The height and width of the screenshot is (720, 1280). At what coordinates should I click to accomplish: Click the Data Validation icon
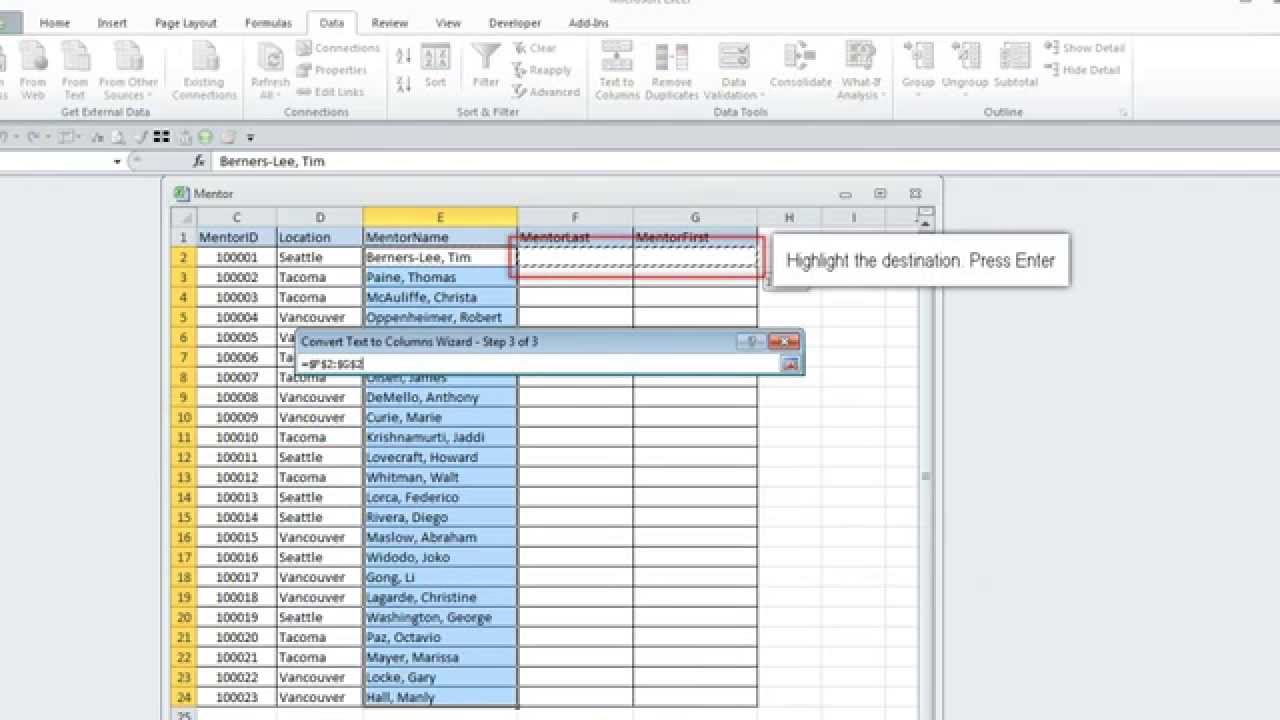[x=734, y=58]
